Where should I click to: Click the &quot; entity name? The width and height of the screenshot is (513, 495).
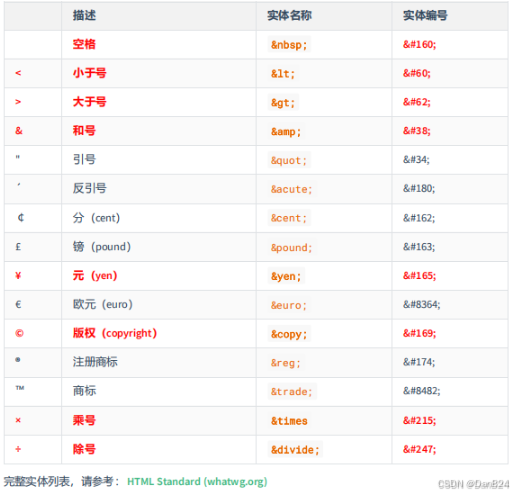click(289, 160)
